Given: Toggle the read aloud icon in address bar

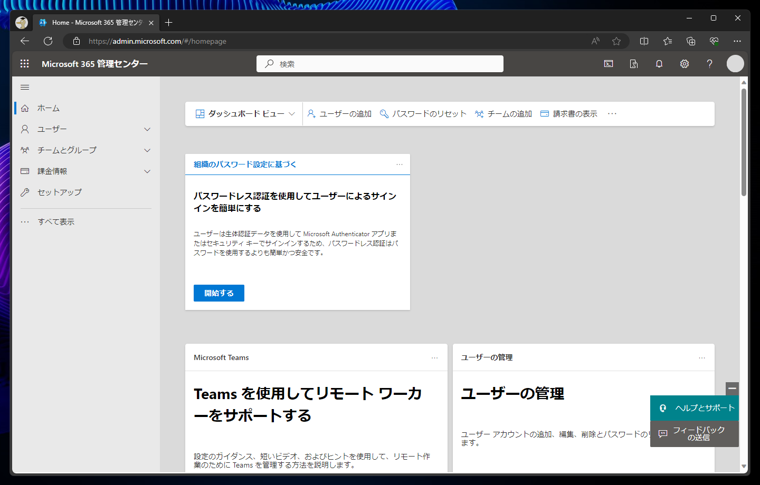Looking at the screenshot, I should [x=595, y=41].
